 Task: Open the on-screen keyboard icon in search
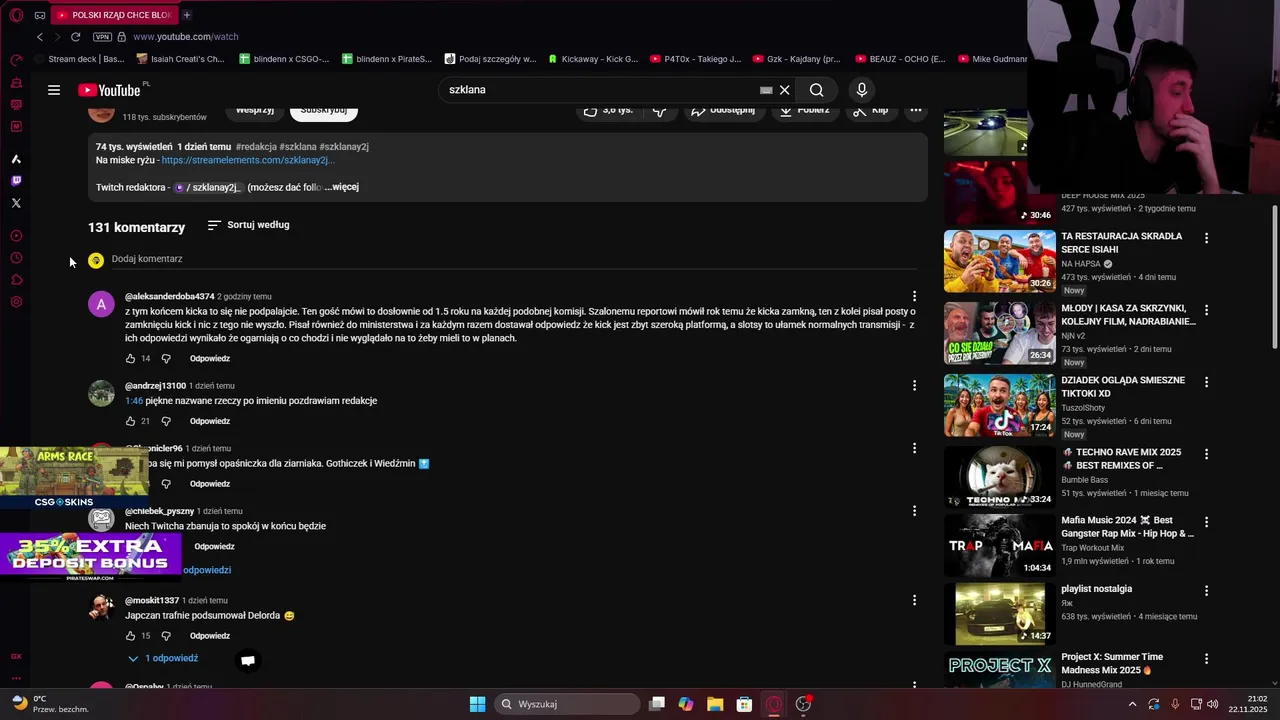coord(766,90)
